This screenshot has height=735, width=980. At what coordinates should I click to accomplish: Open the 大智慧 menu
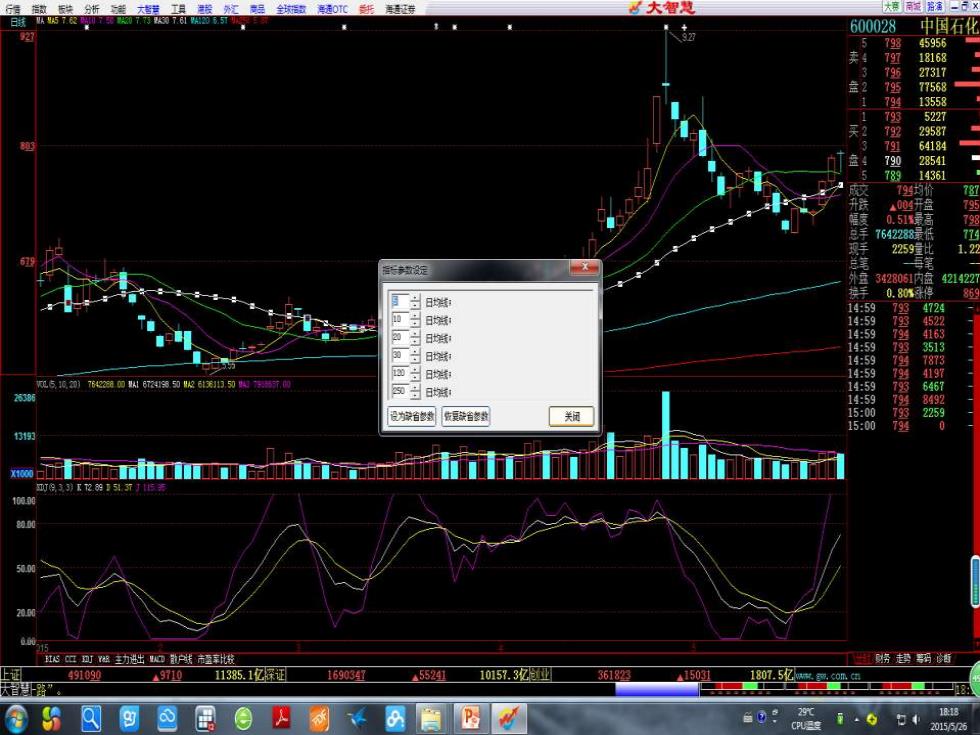point(148,9)
